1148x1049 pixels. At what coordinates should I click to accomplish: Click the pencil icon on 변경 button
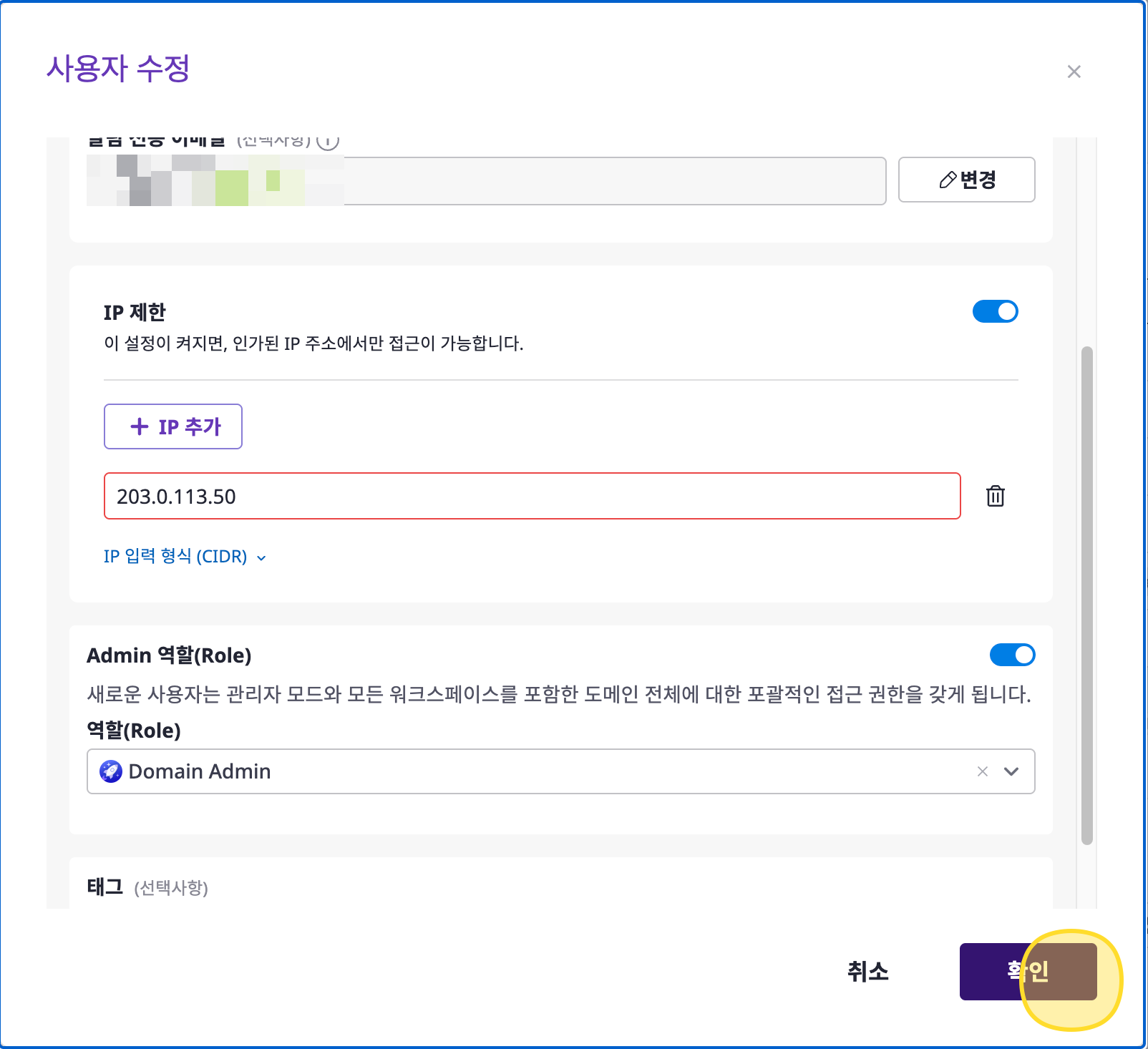click(x=947, y=180)
